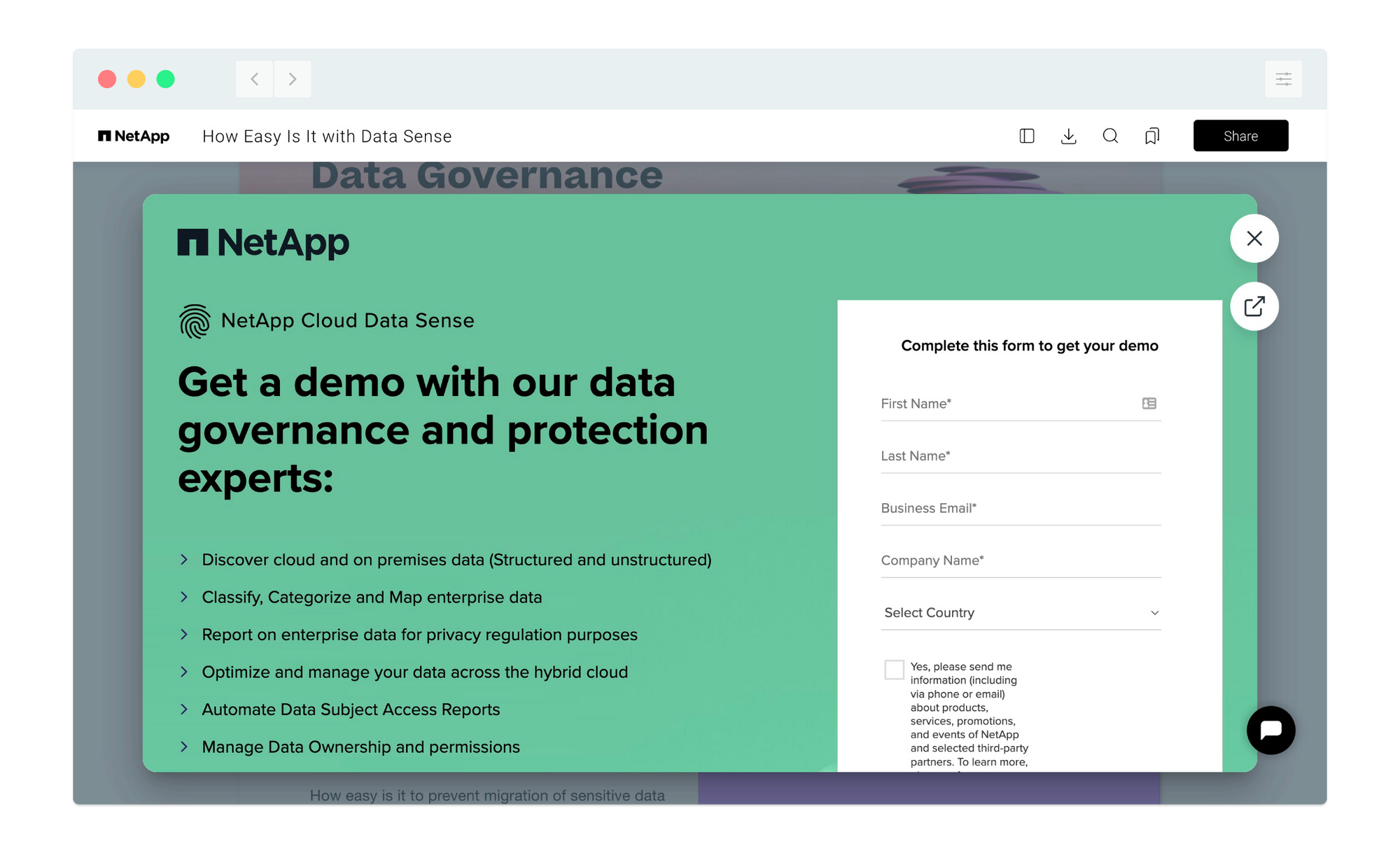This screenshot has width=1400, height=853.
Task: Click 'NetApp Cloud Data Sense' text
Action: 347,320
